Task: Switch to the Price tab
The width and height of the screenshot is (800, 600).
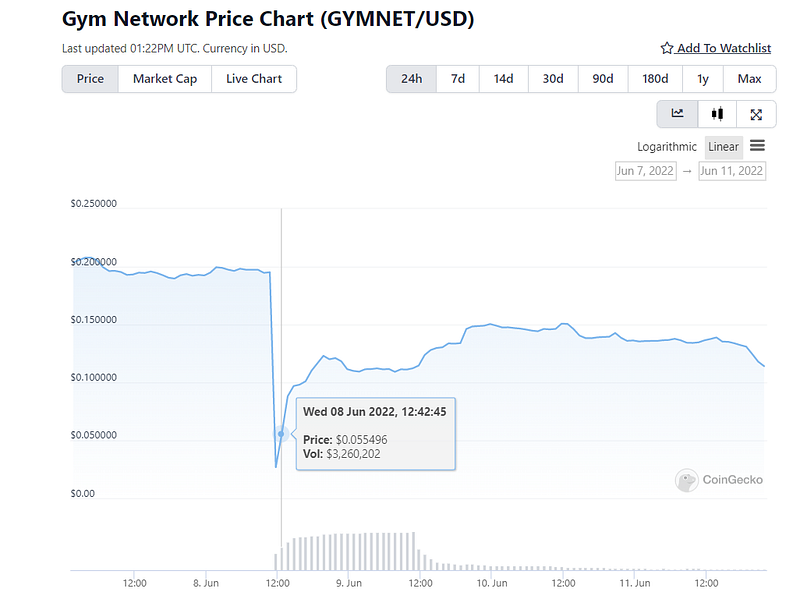Action: (90, 79)
